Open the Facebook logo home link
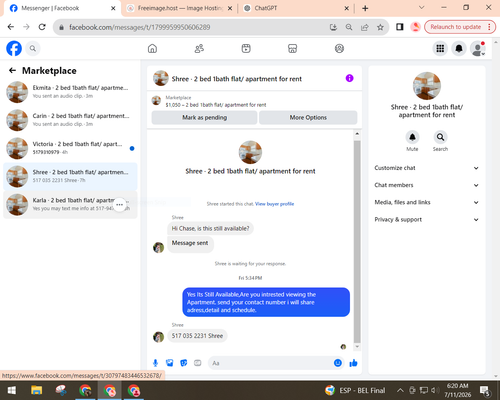Viewport: 500px width, 400px height. [x=14, y=49]
